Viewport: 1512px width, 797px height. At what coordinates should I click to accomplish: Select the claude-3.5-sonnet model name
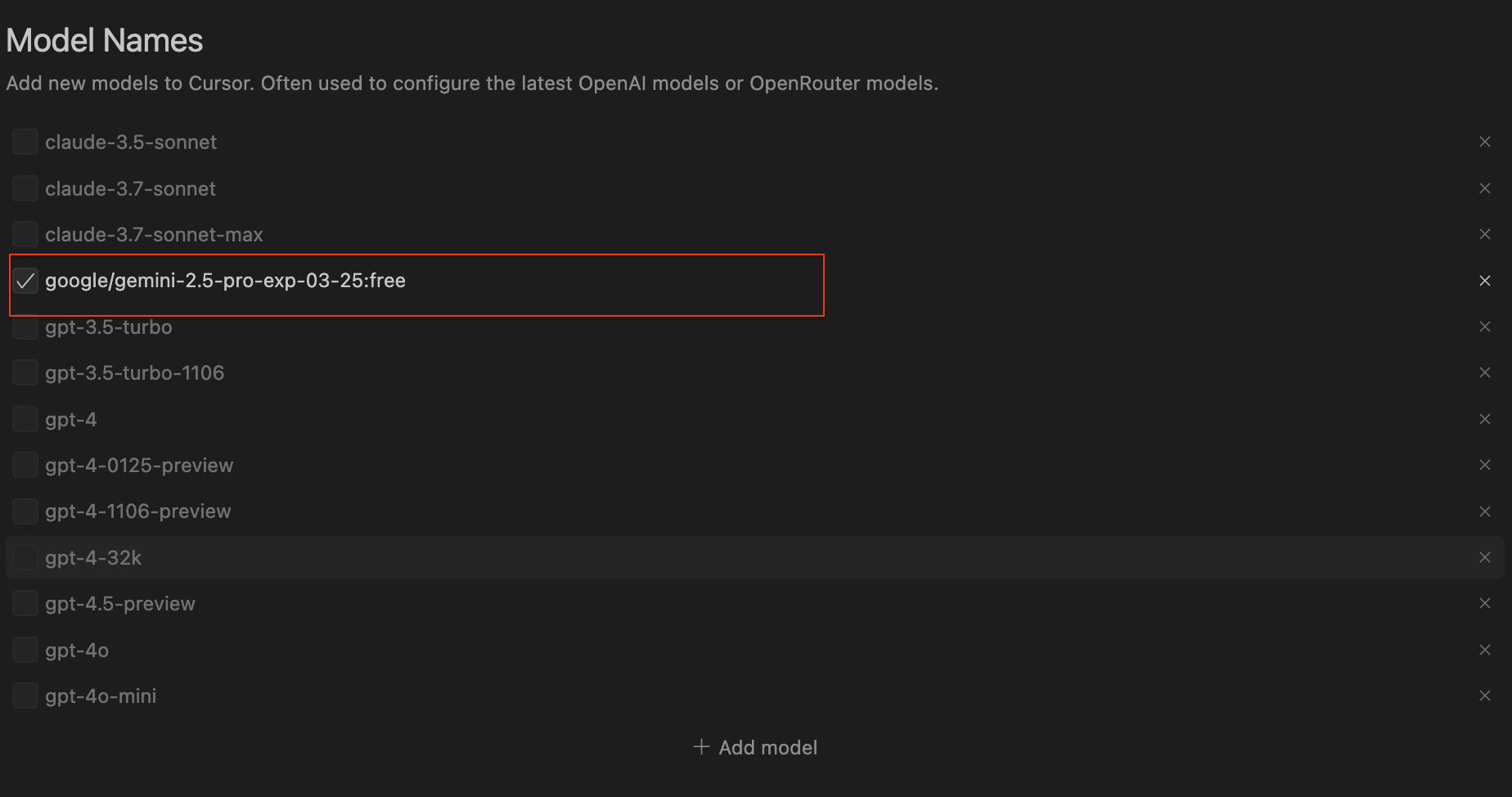[x=131, y=142]
